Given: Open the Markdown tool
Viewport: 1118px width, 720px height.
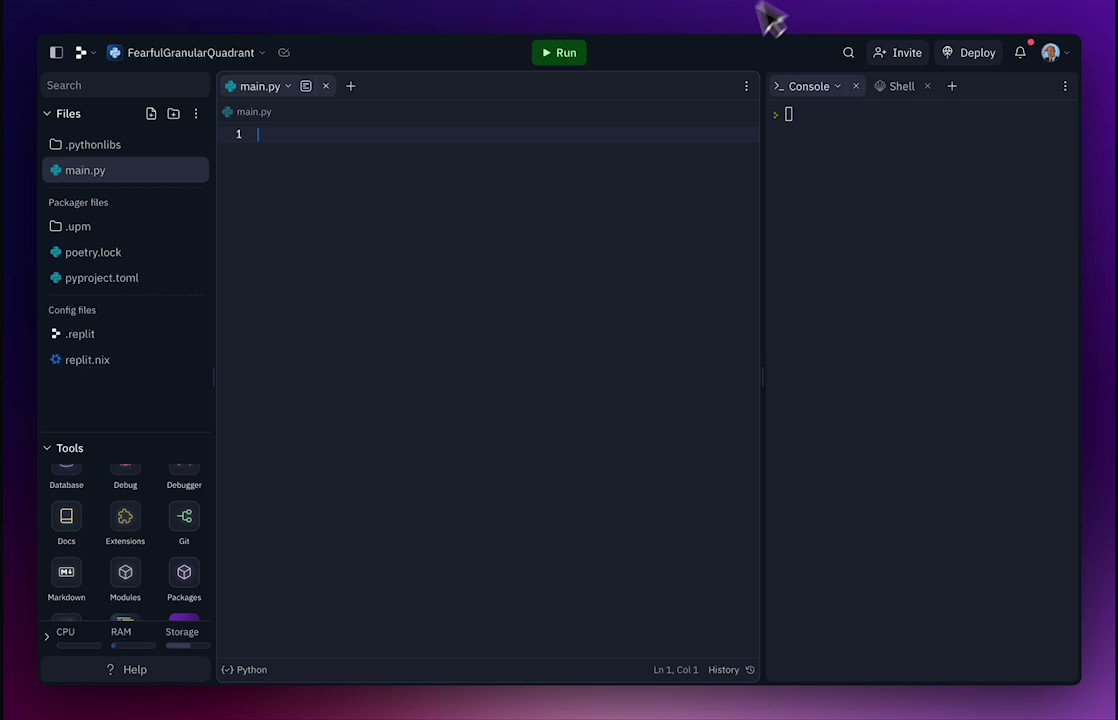Looking at the screenshot, I should tap(66, 579).
